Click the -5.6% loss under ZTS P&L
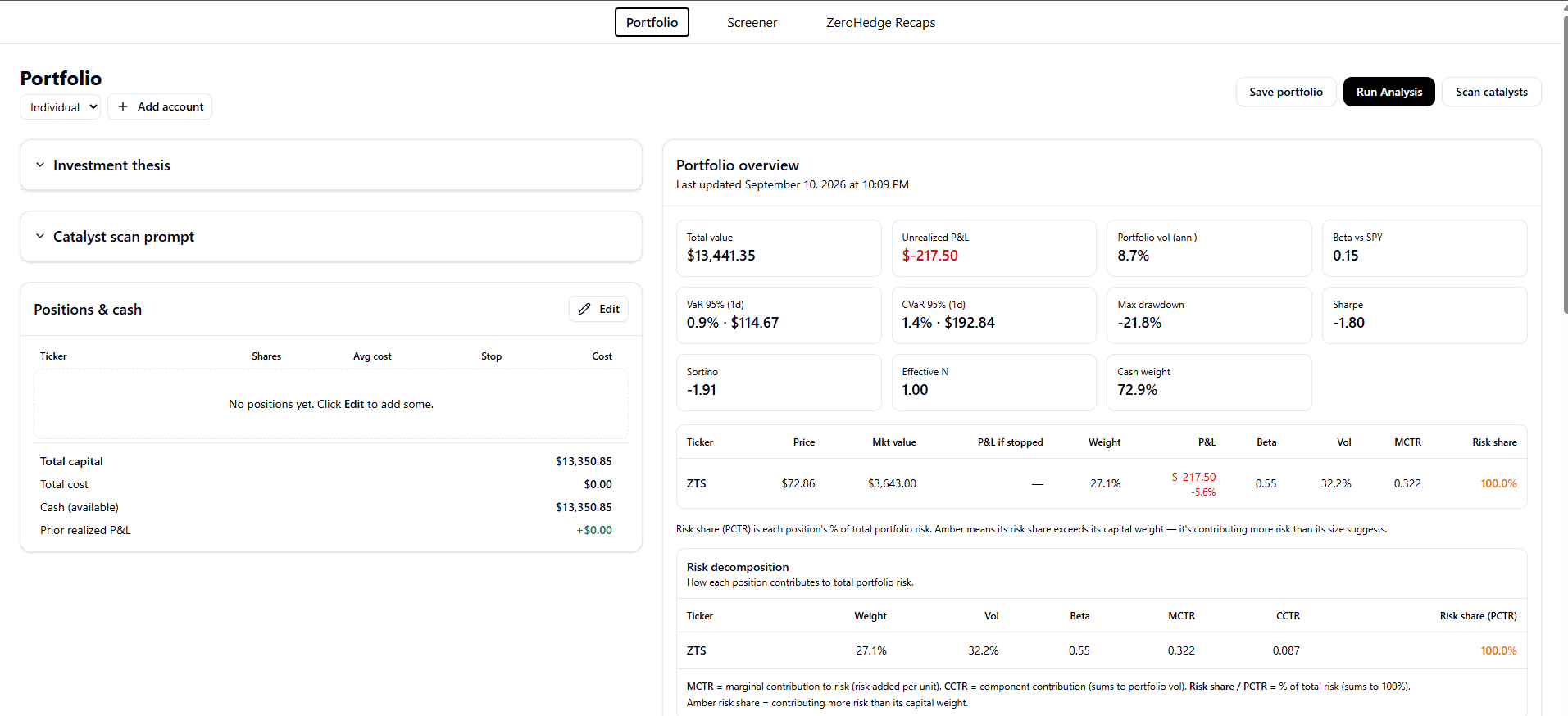This screenshot has height=716, width=1568. [x=1203, y=492]
